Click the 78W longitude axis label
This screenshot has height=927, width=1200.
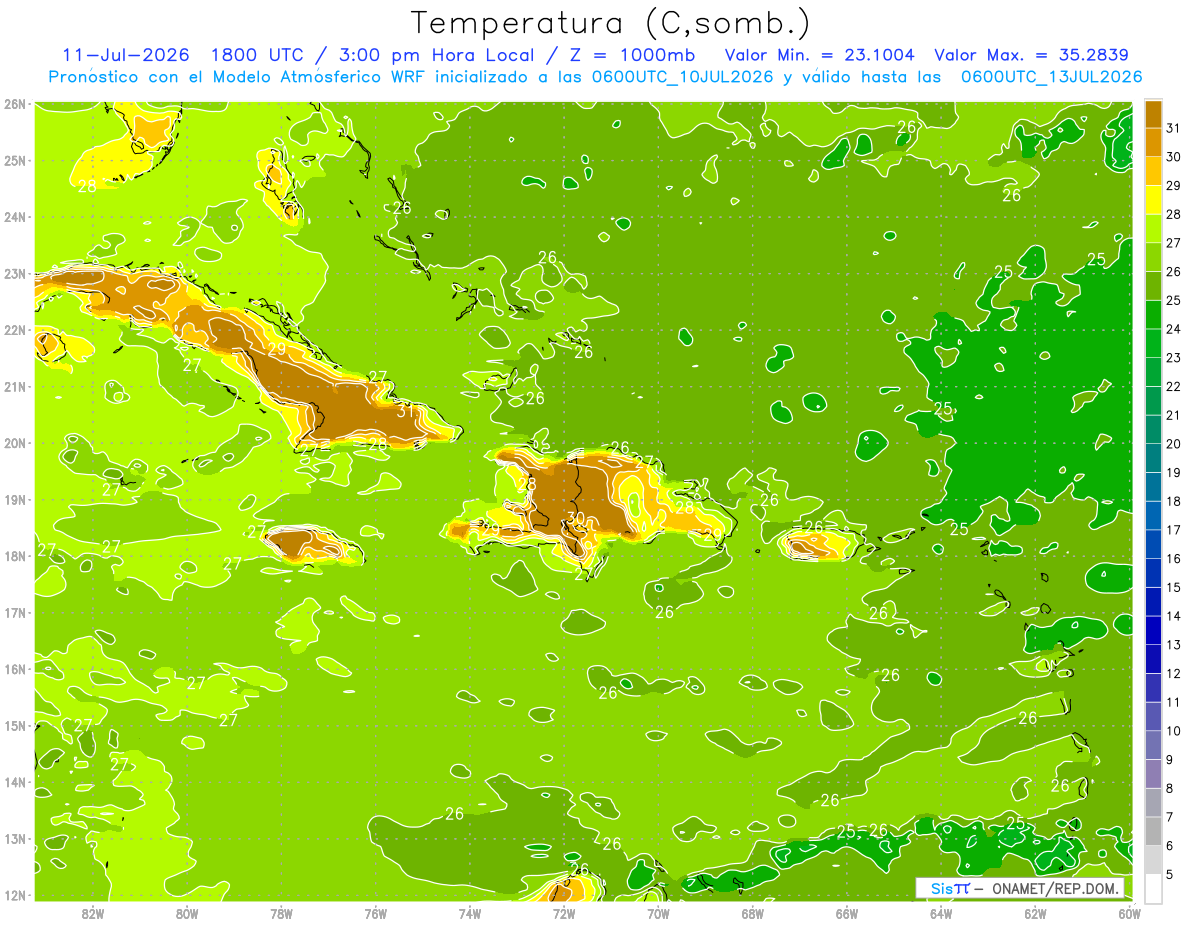pyautogui.click(x=281, y=913)
